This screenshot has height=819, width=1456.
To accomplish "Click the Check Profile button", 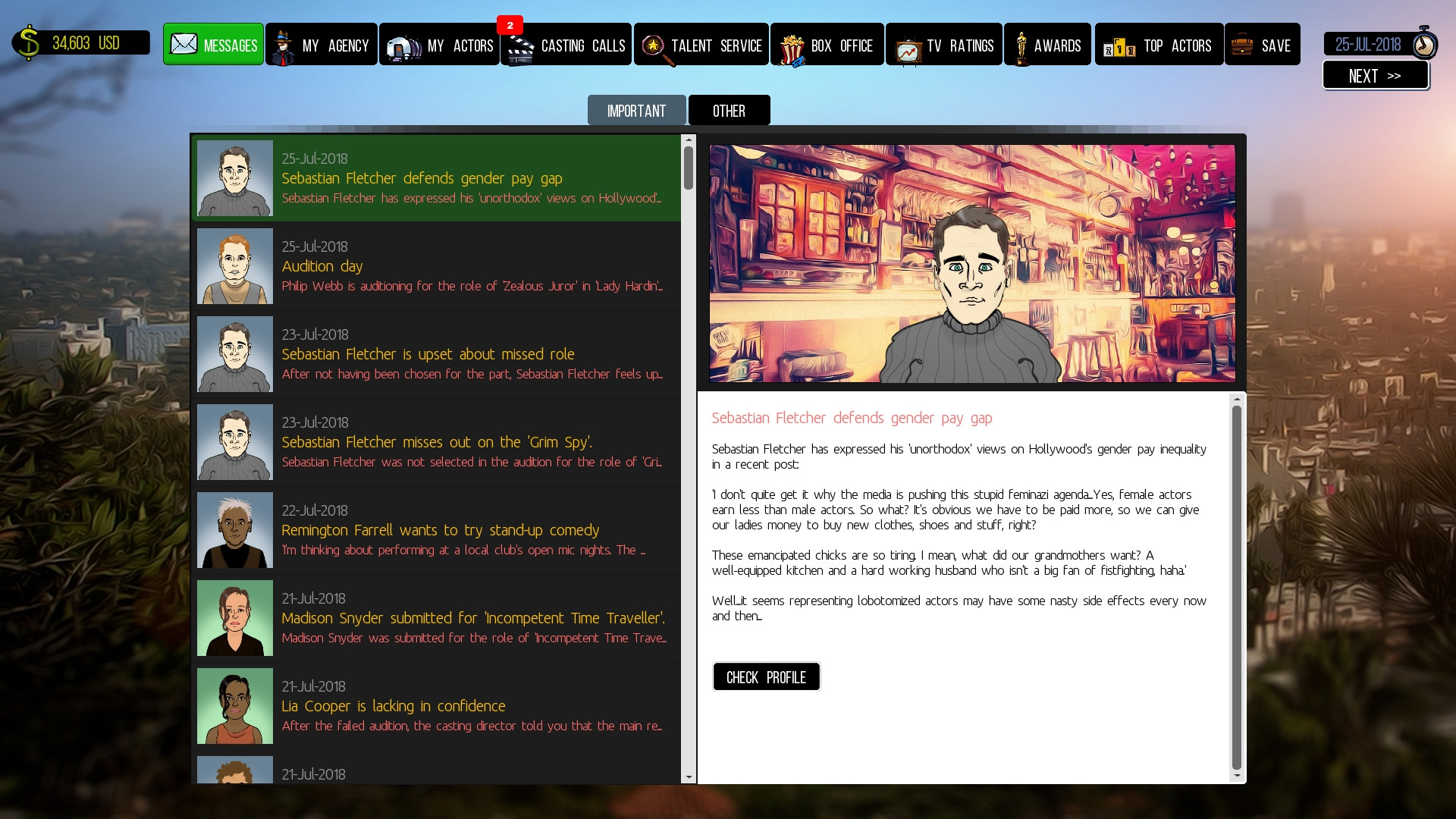I will 766,677.
